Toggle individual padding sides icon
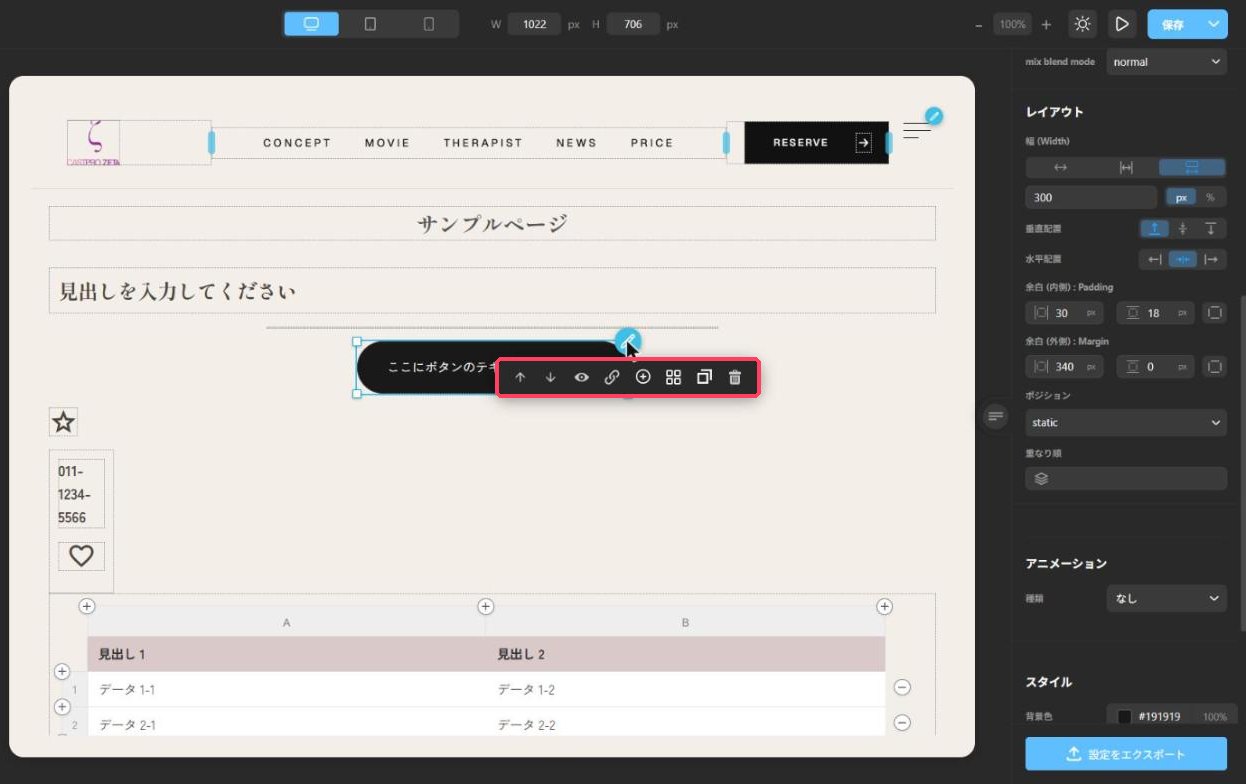The width and height of the screenshot is (1246, 784). tap(1215, 313)
